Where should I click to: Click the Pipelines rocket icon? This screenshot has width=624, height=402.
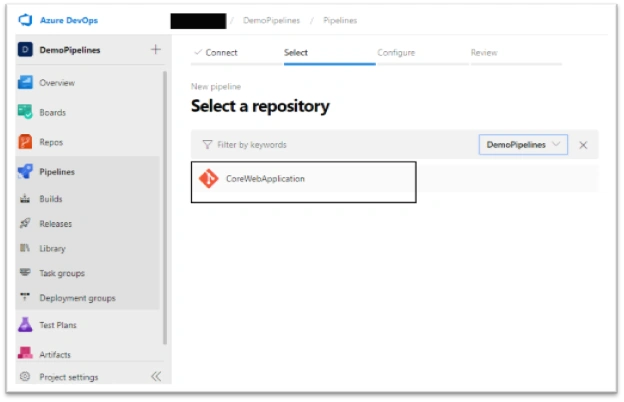(x=25, y=172)
